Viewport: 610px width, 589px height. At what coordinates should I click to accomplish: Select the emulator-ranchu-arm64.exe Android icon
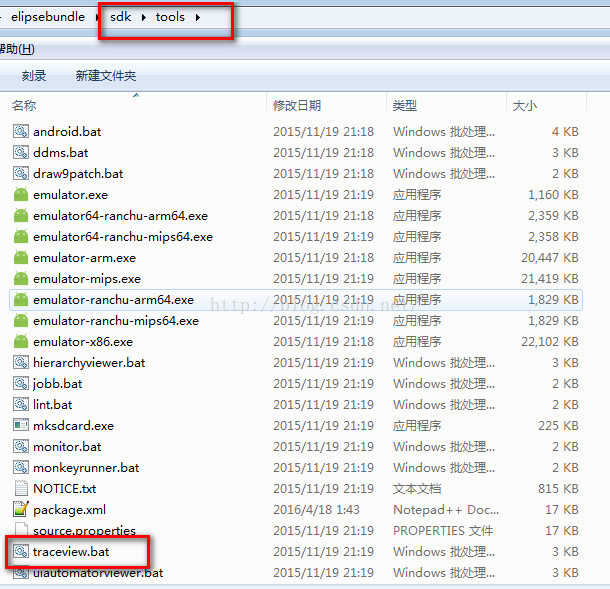click(21, 300)
